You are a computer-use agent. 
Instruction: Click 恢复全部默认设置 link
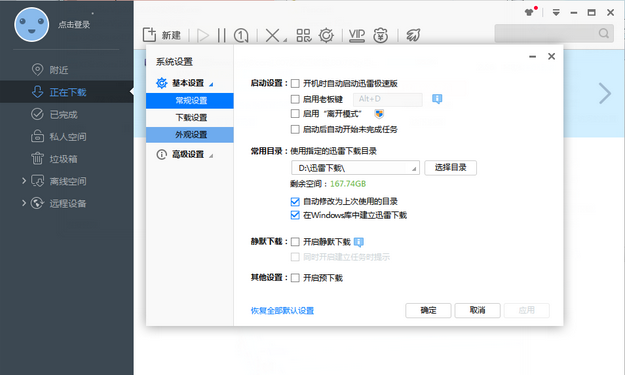pos(282,310)
